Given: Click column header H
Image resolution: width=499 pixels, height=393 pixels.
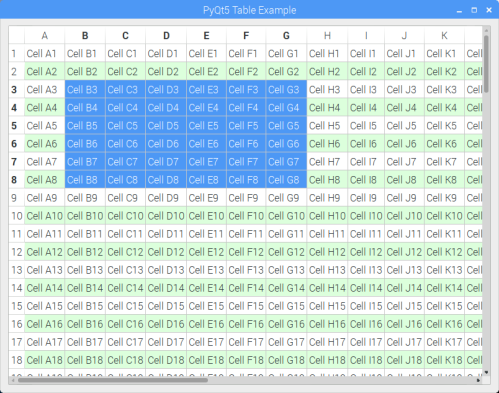Looking at the screenshot, I should (x=327, y=35).
